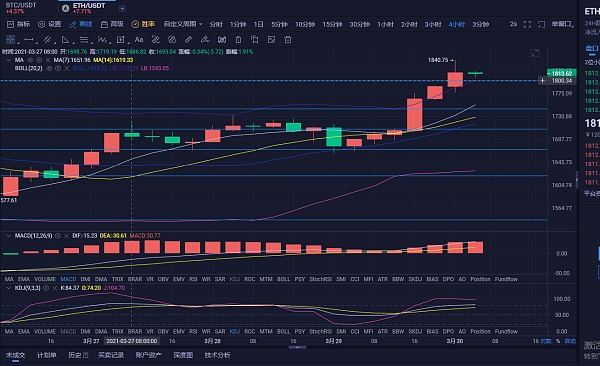Enter fullscreen chart mode

pyautogui.click(x=527, y=24)
